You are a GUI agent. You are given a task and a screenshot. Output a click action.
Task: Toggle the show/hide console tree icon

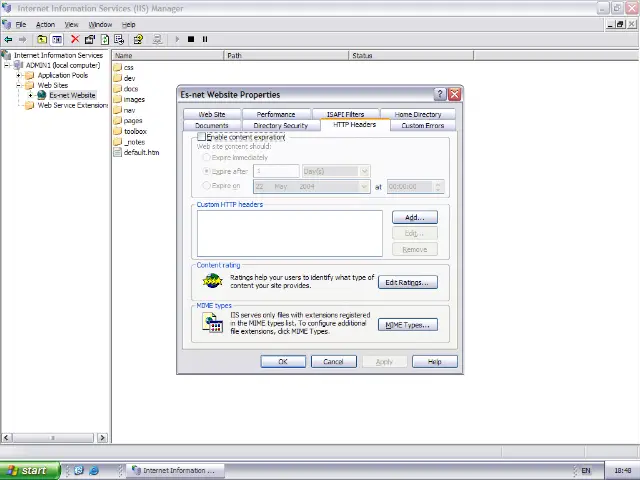click(x=57, y=40)
